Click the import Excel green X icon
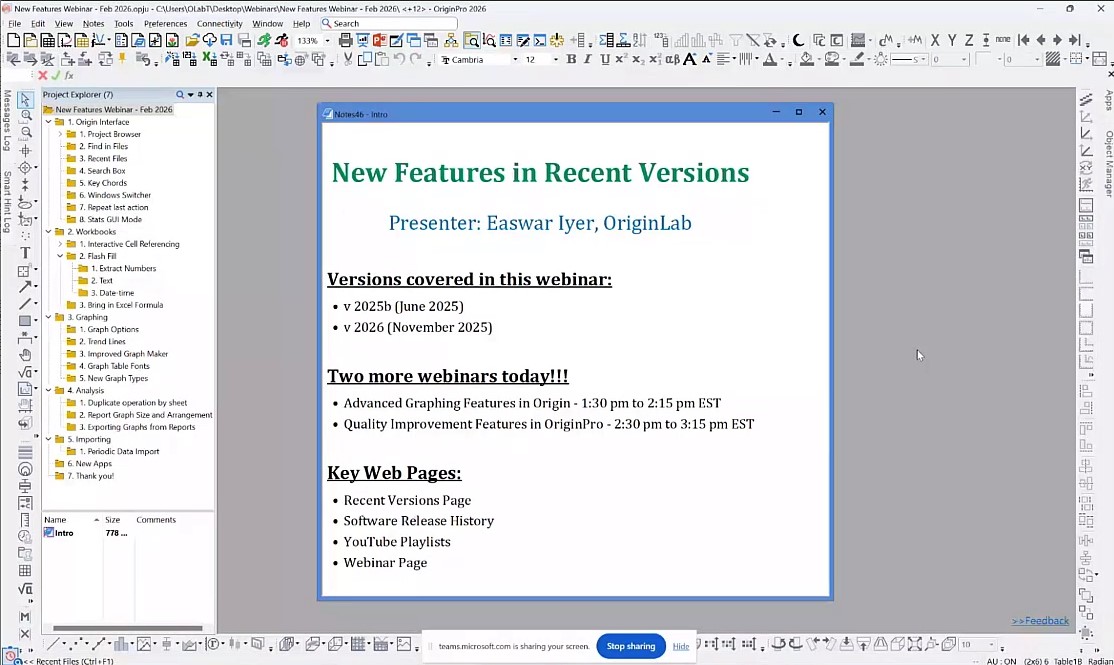Screen dimensions: 1114x665 pos(210,60)
